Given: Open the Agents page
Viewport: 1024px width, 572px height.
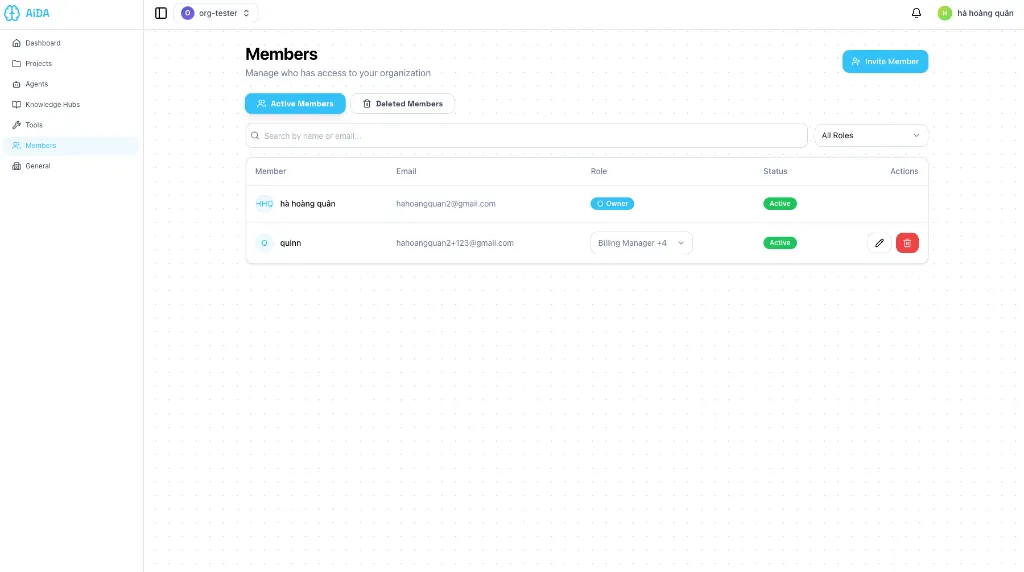Looking at the screenshot, I should pyautogui.click(x=71, y=84).
